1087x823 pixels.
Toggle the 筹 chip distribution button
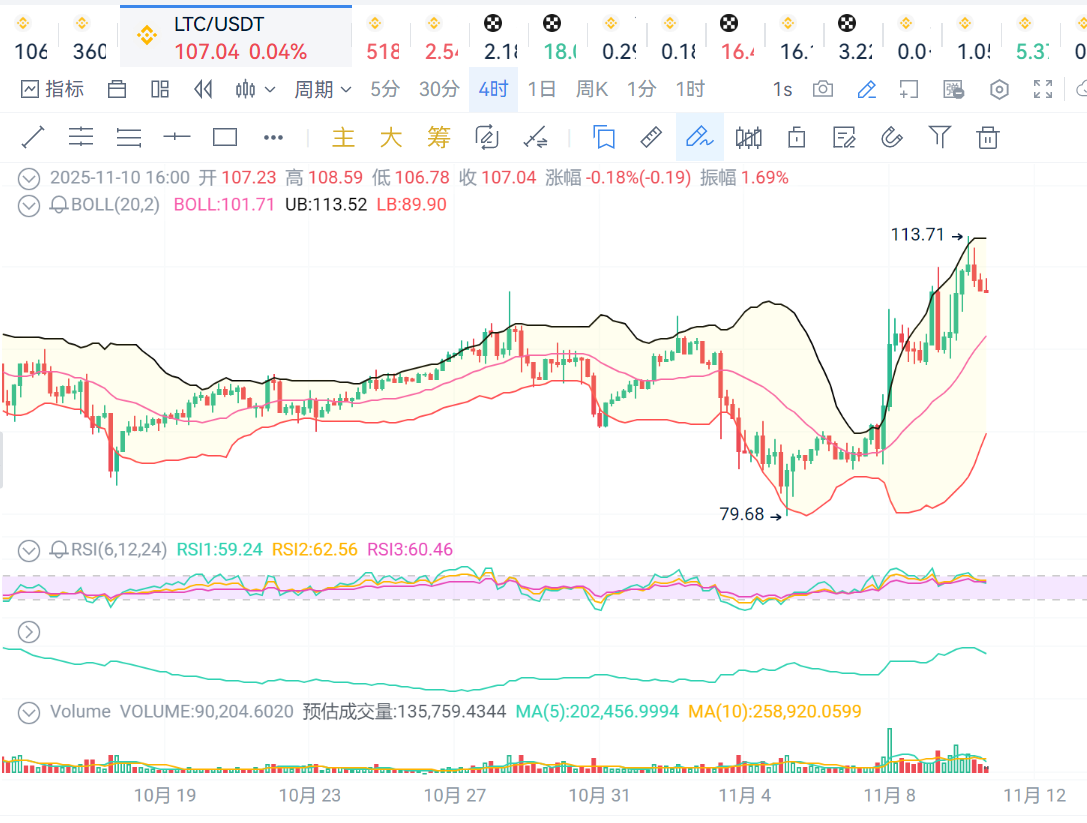(438, 137)
